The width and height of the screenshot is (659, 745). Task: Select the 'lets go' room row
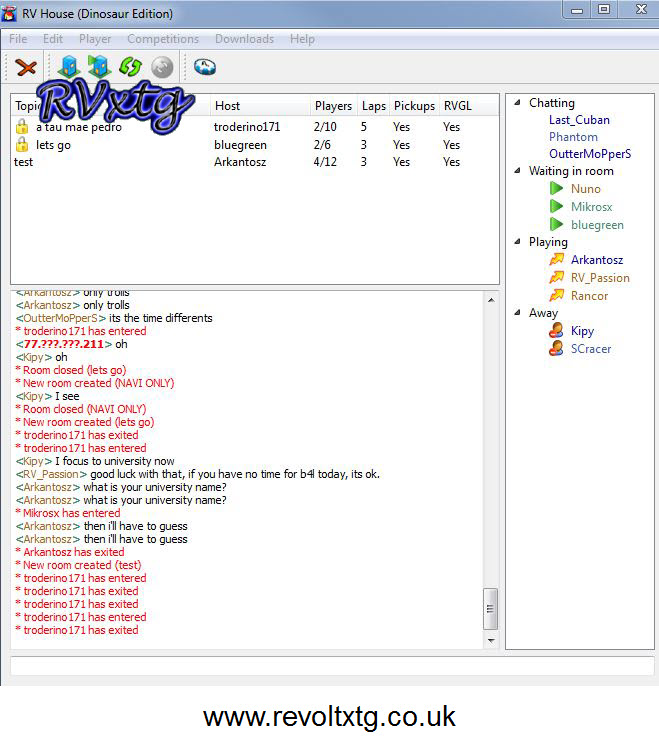click(255, 144)
